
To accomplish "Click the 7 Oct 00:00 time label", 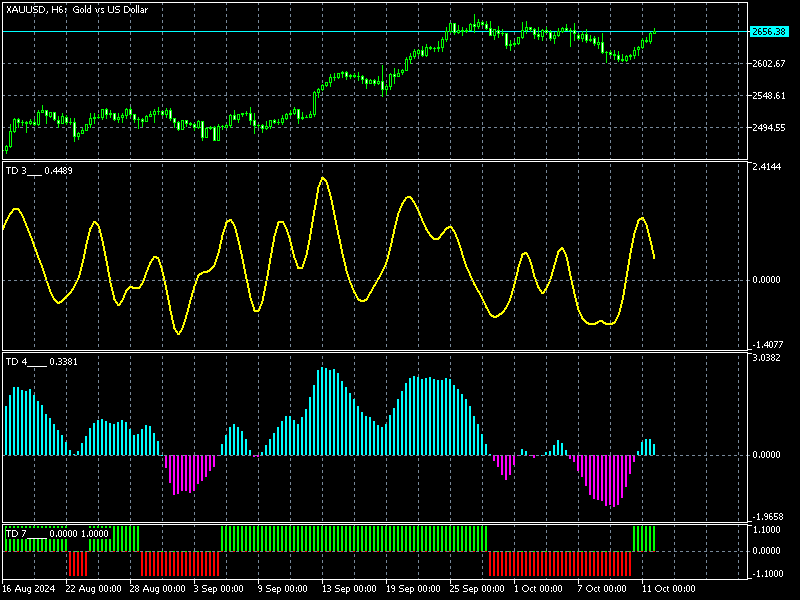I will 602,589.
